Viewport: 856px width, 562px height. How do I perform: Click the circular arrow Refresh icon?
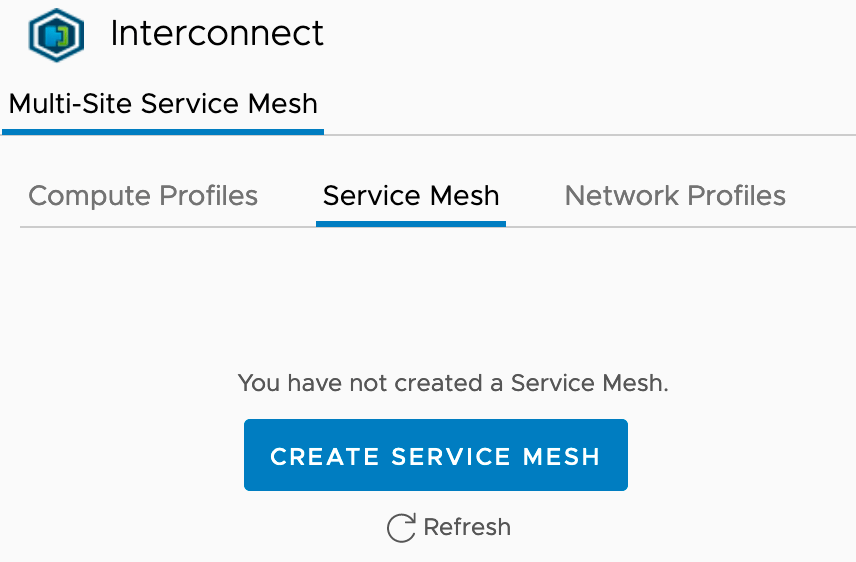(x=401, y=528)
